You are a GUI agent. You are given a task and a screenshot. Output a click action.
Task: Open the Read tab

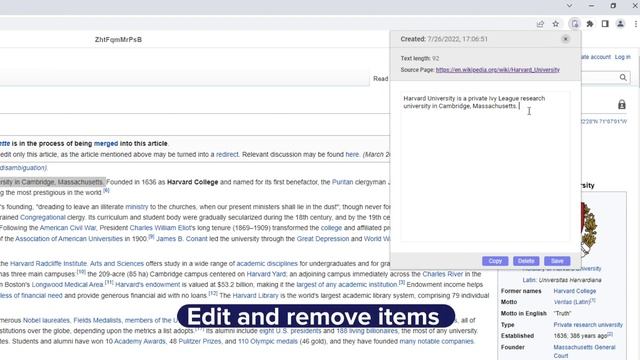click(380, 79)
